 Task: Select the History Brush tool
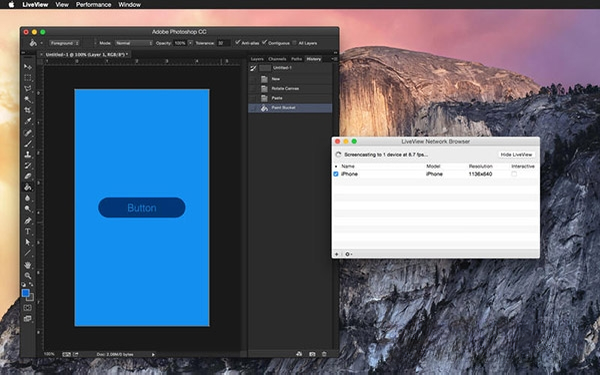[x=28, y=165]
